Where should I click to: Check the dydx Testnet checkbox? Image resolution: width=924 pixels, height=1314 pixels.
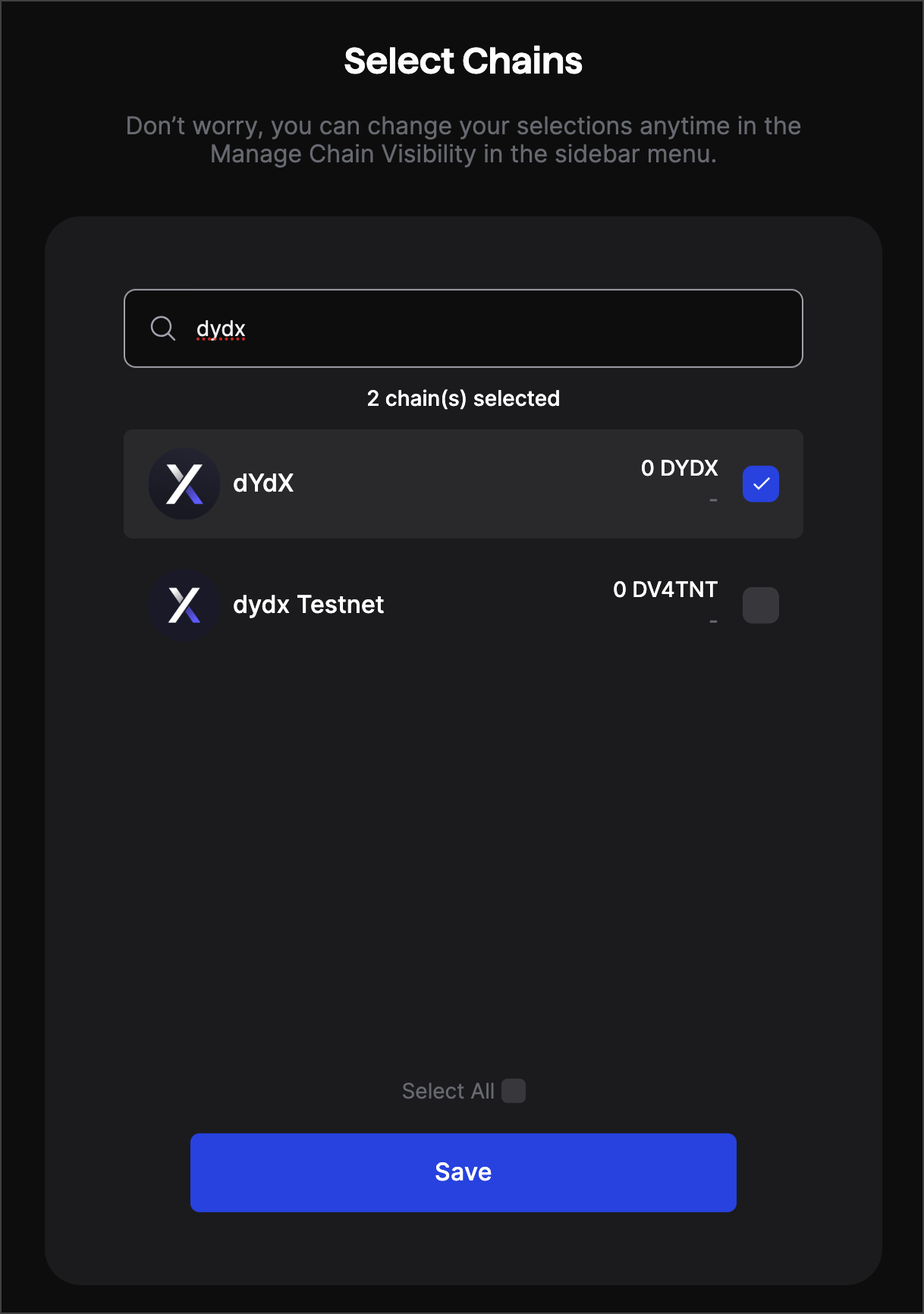[761, 605]
